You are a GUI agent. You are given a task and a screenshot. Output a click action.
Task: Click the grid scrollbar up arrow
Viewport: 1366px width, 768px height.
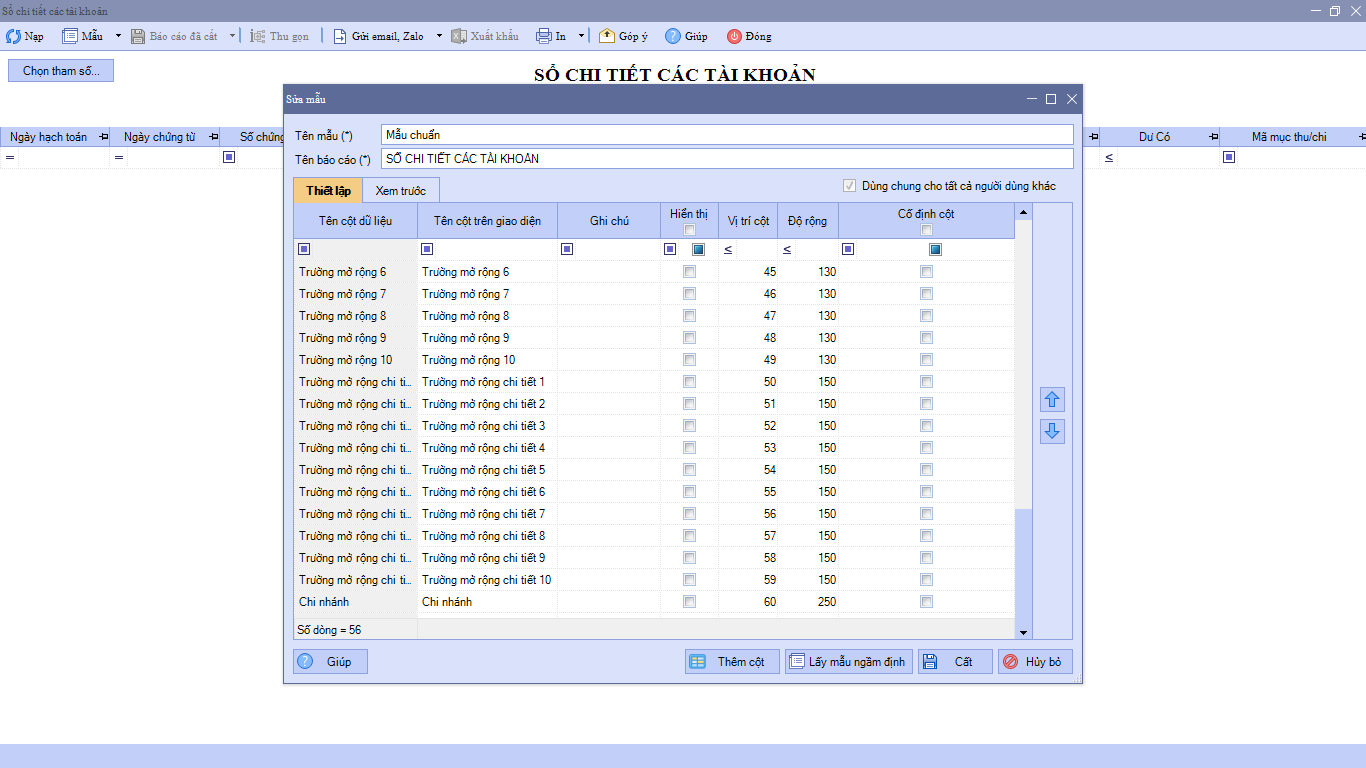[x=1023, y=212]
